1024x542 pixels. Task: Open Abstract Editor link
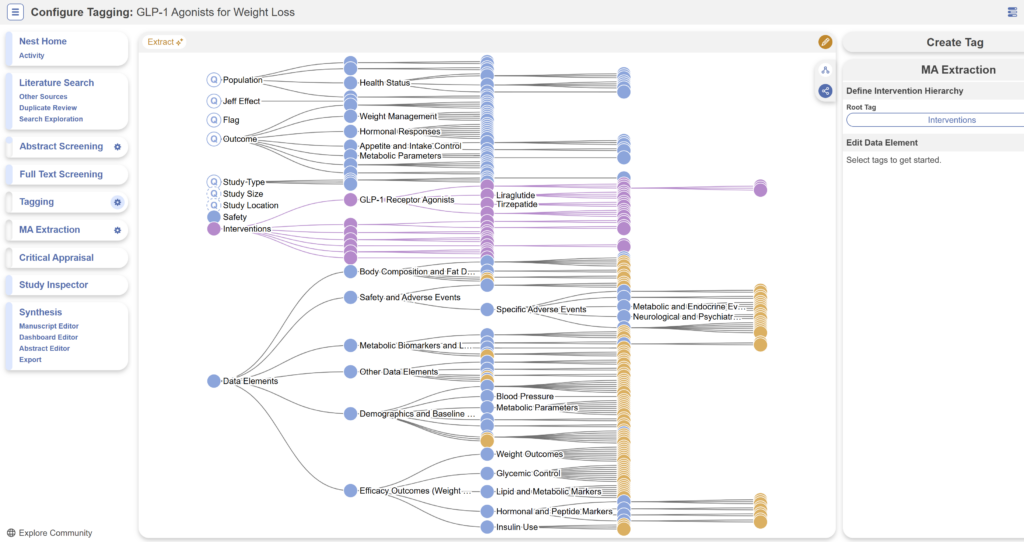44,348
